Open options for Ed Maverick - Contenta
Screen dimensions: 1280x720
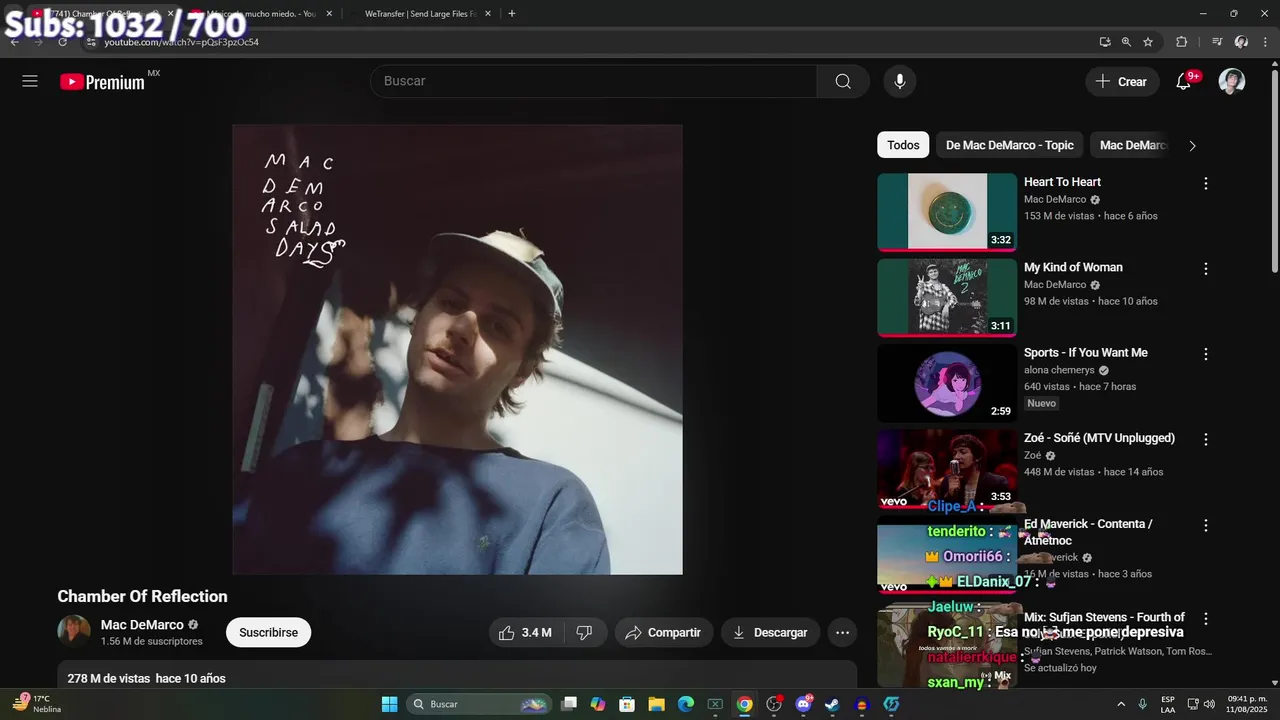1205,525
